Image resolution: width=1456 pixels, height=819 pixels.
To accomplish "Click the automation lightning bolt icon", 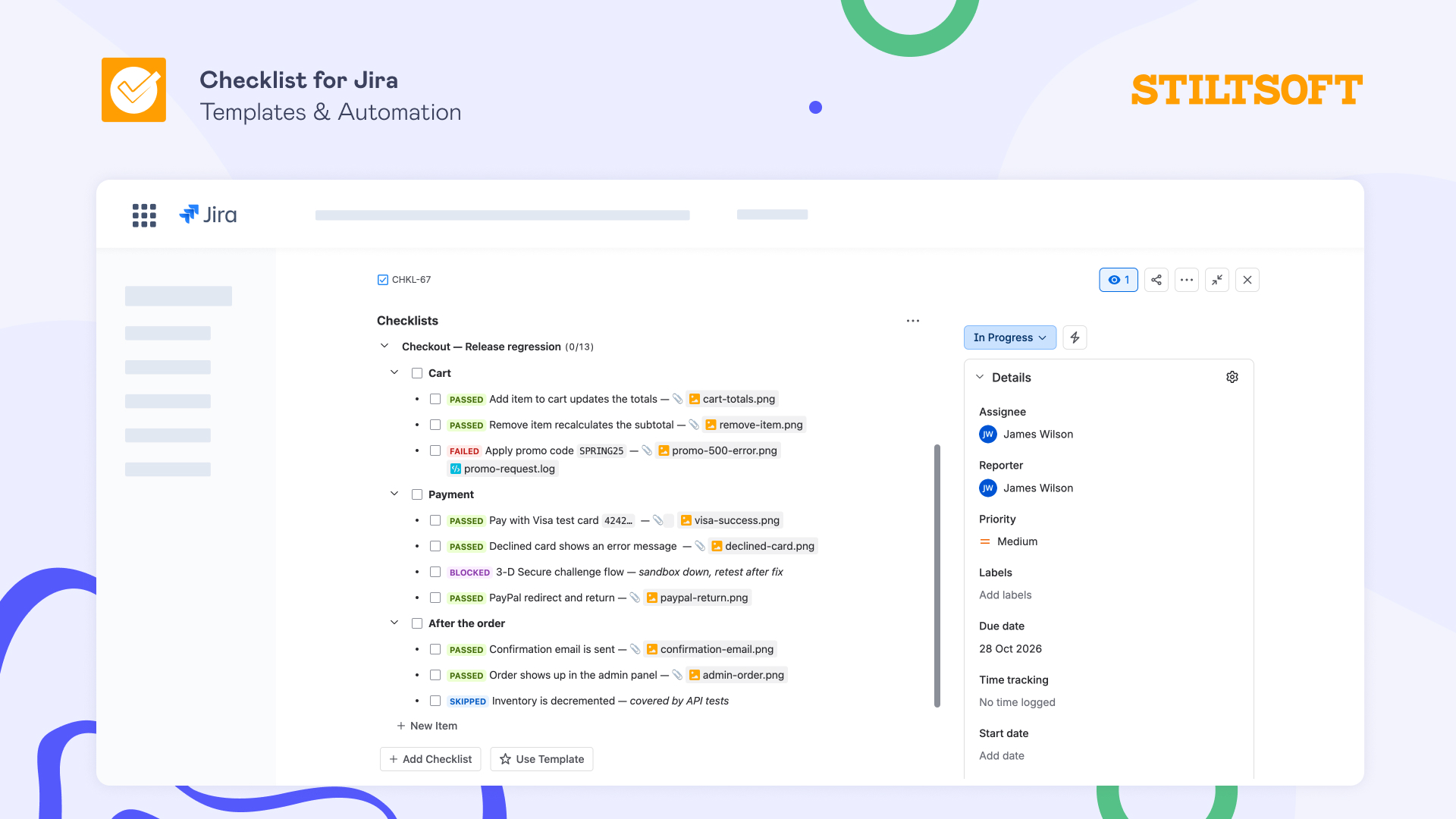I will [x=1075, y=337].
